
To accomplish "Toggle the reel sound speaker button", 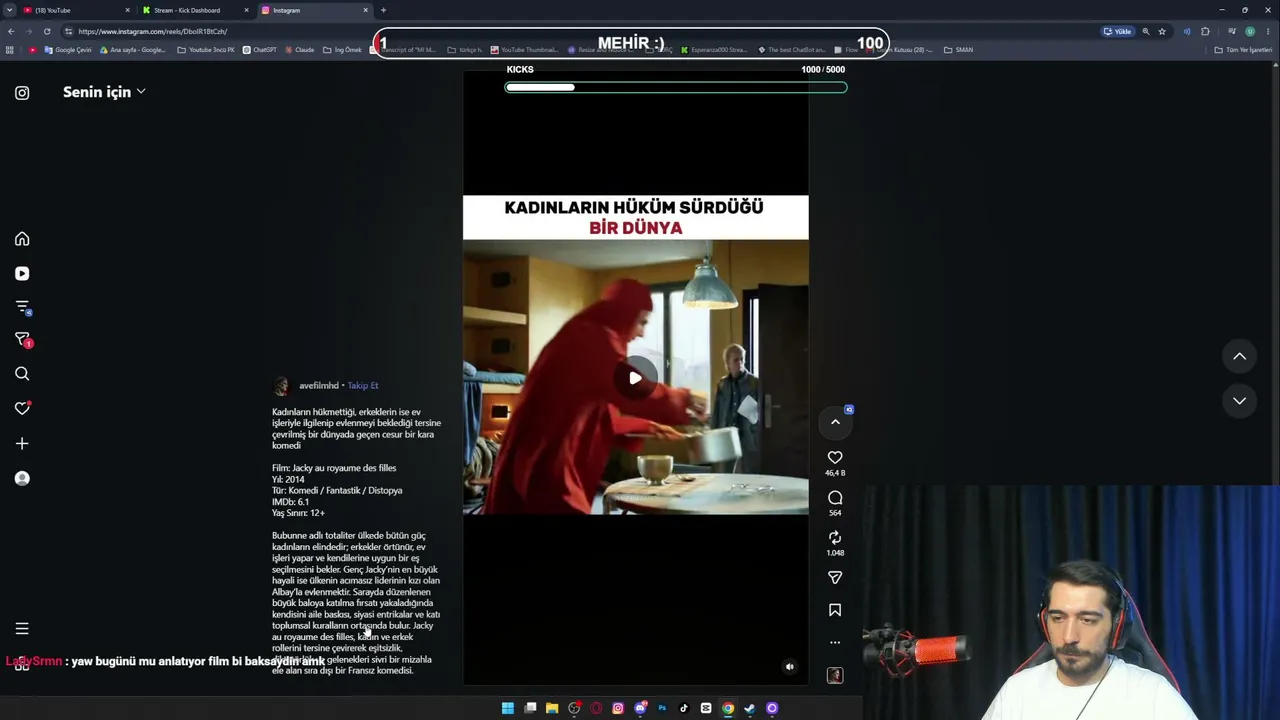I will tap(789, 667).
